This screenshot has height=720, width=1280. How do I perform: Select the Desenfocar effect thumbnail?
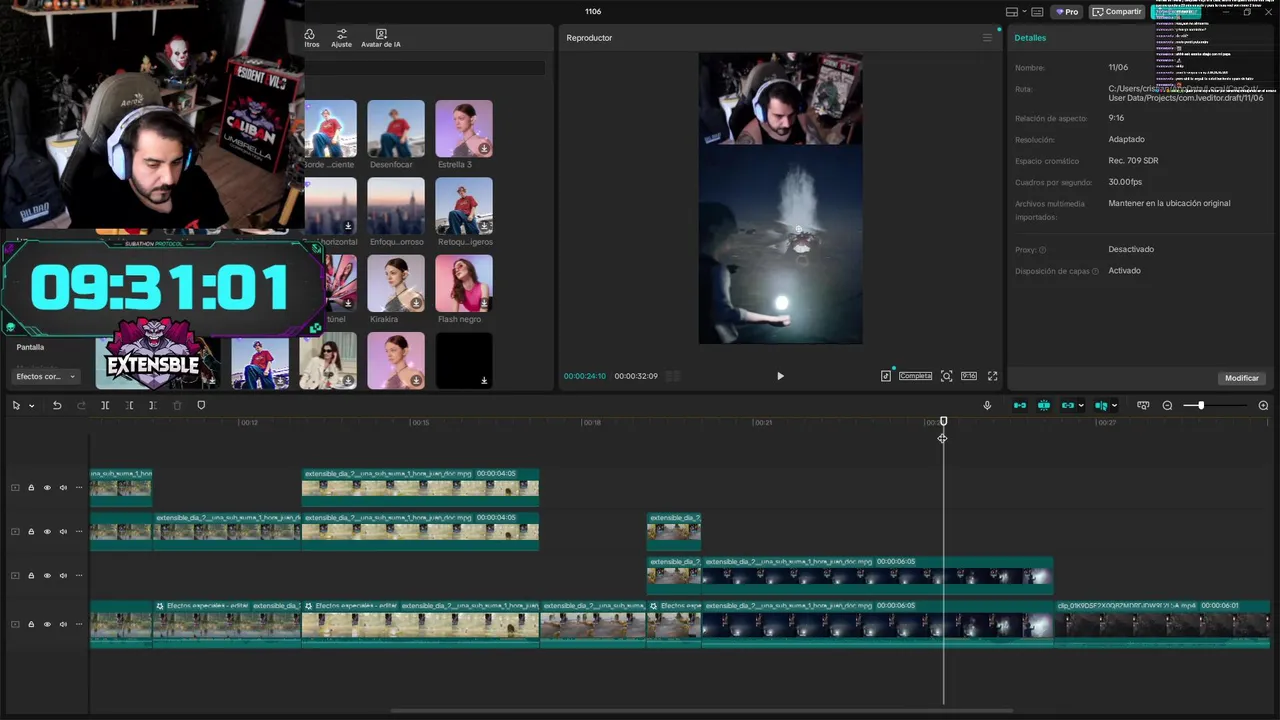coord(396,128)
